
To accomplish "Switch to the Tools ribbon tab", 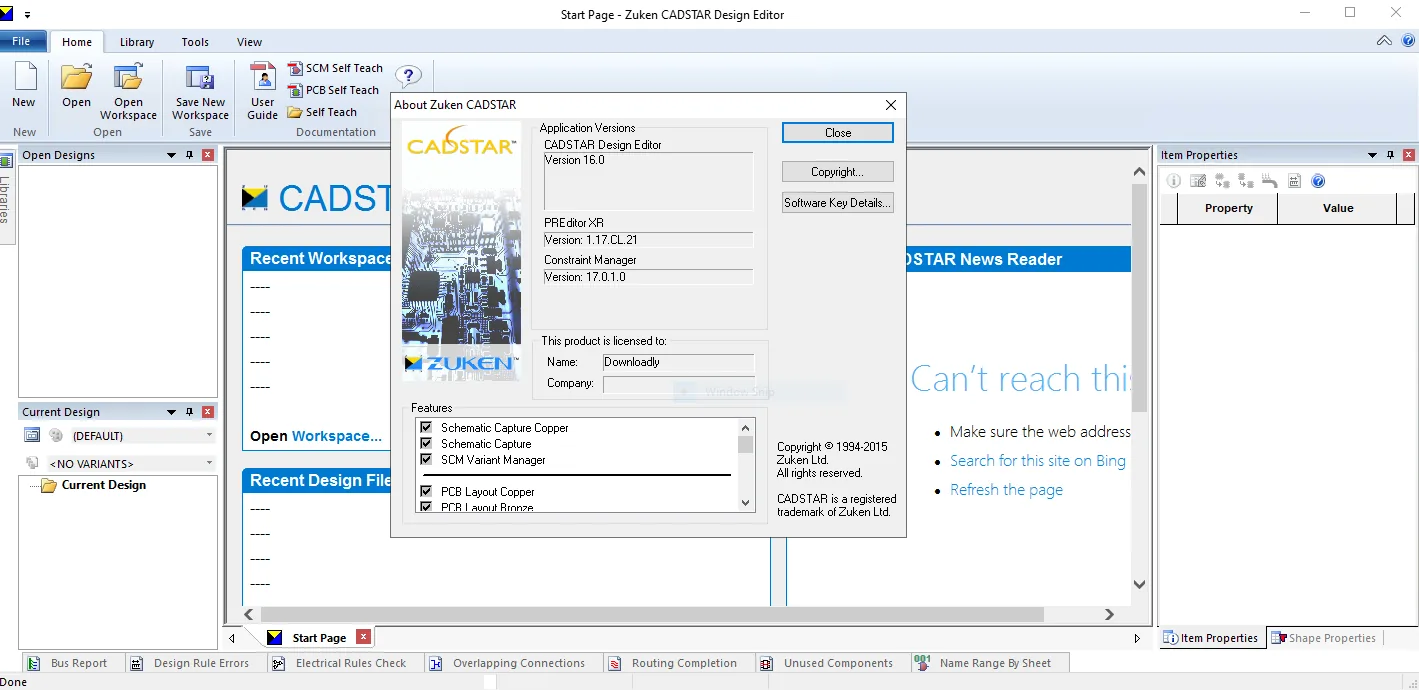I will (x=195, y=42).
